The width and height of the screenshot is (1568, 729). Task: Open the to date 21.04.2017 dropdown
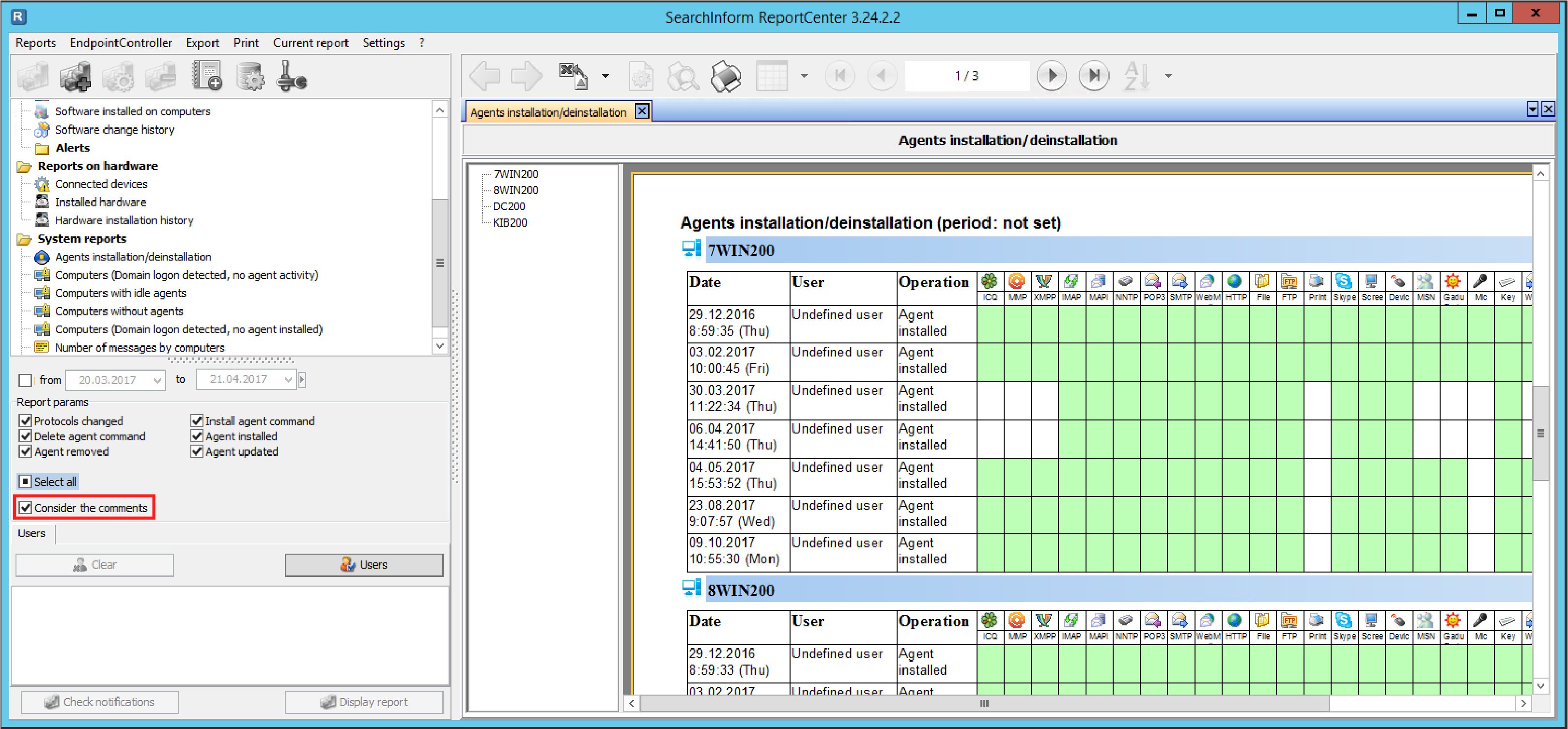click(x=288, y=379)
